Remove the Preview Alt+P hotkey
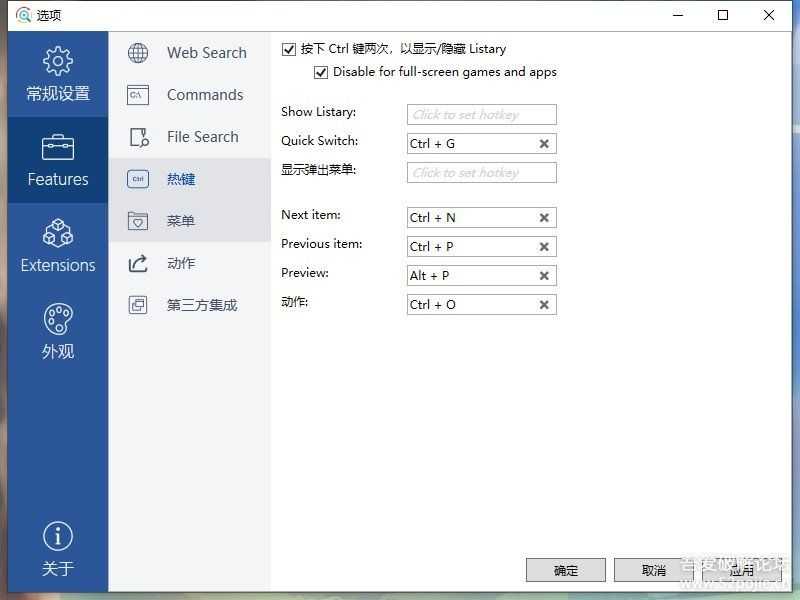This screenshot has width=800, height=600. [x=544, y=276]
